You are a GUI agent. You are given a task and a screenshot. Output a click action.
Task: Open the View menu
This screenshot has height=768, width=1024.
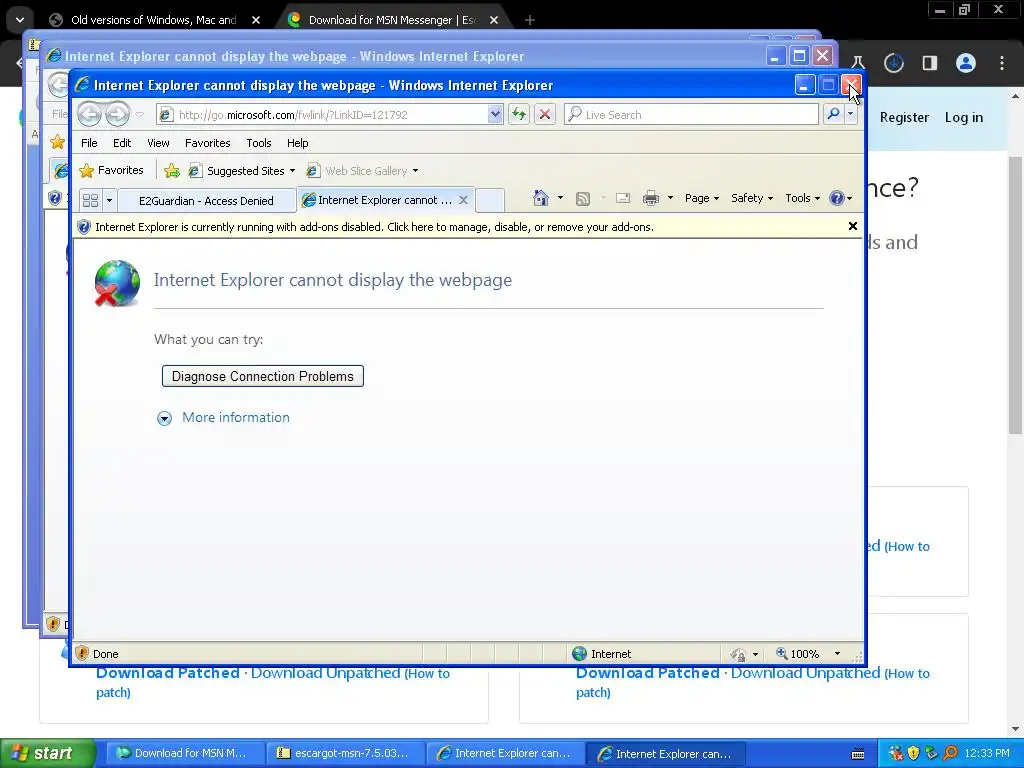158,143
